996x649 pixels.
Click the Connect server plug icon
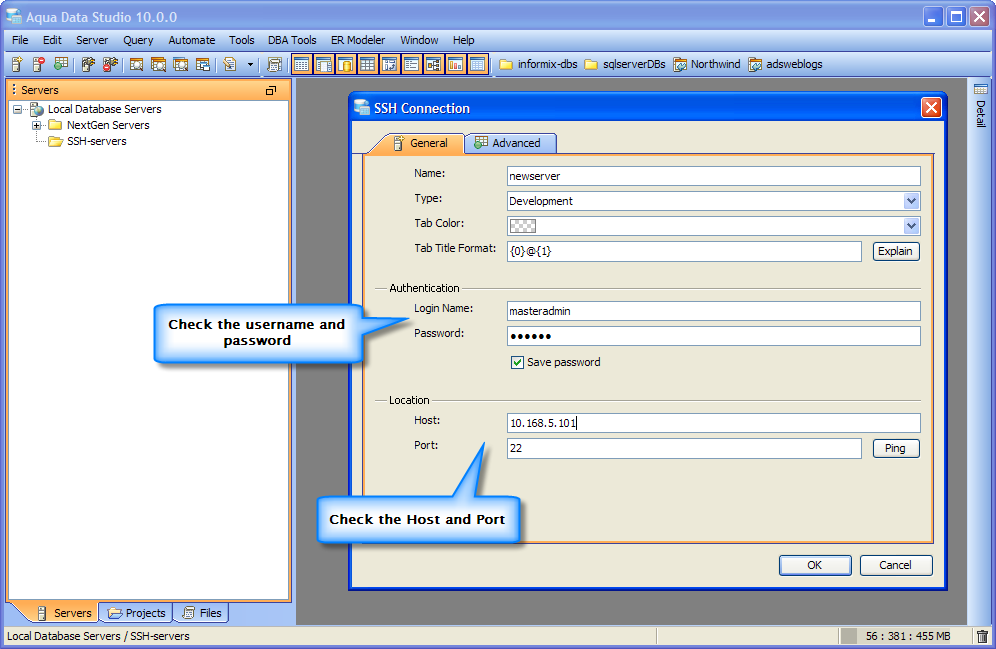pyautogui.click(x=88, y=64)
